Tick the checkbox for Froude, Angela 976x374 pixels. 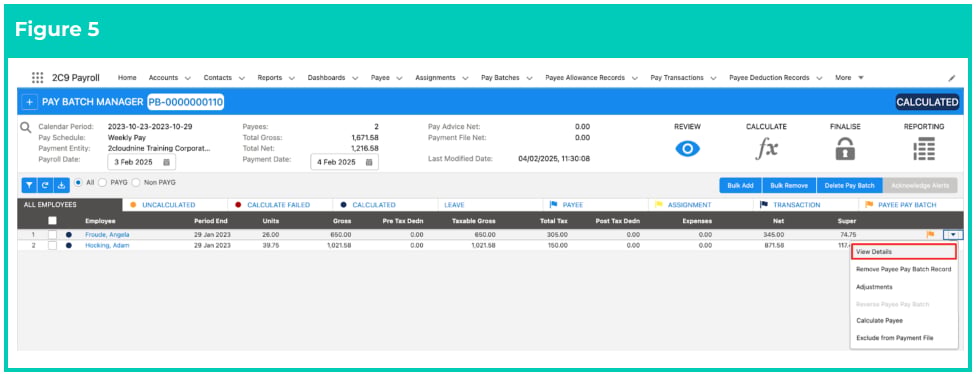pos(52,235)
